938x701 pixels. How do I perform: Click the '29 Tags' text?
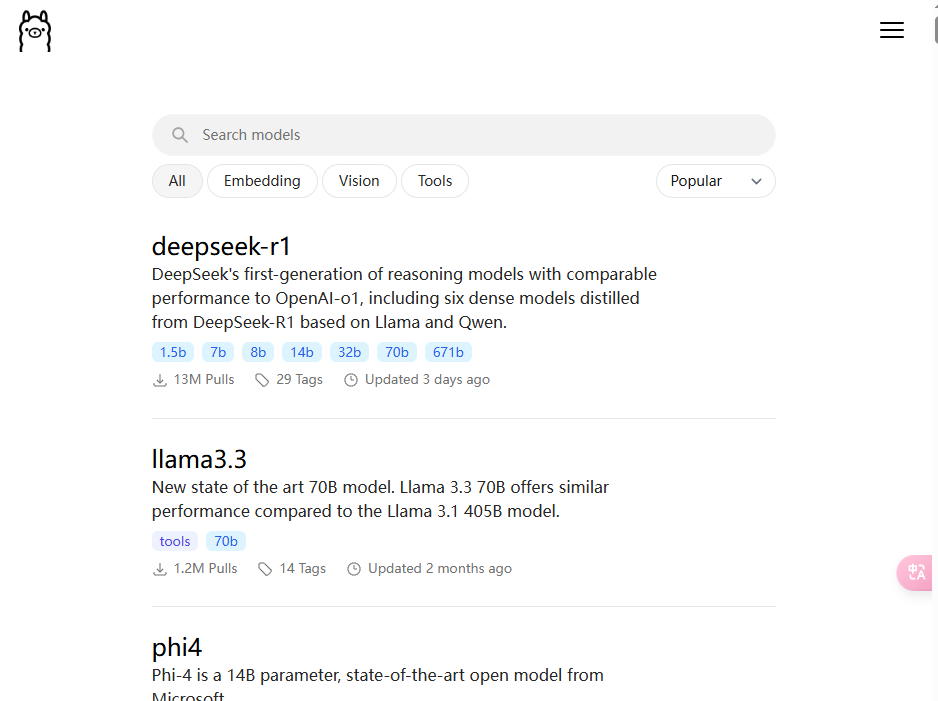pos(299,380)
